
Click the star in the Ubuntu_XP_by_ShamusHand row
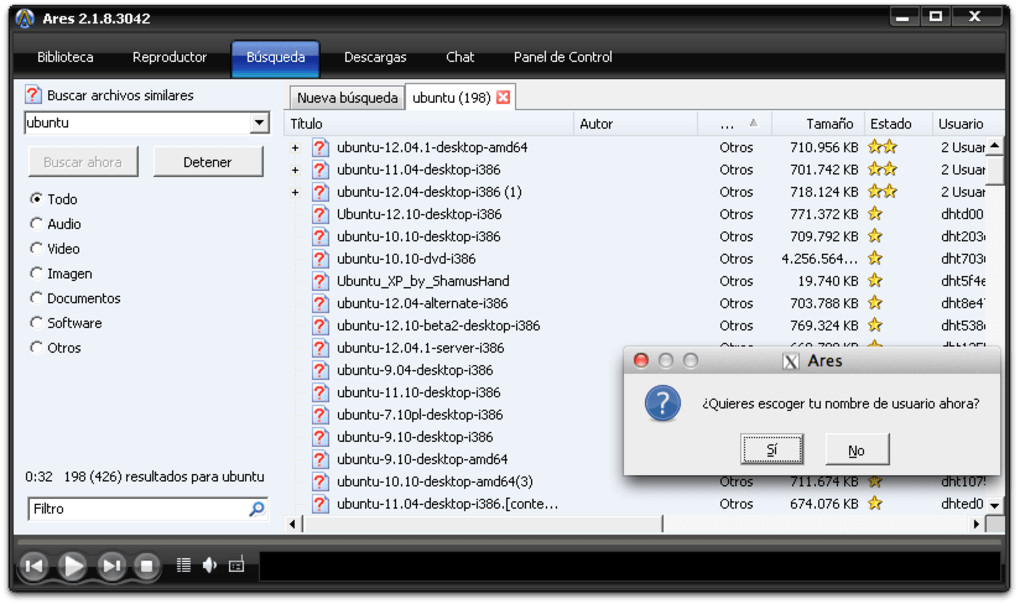875,280
